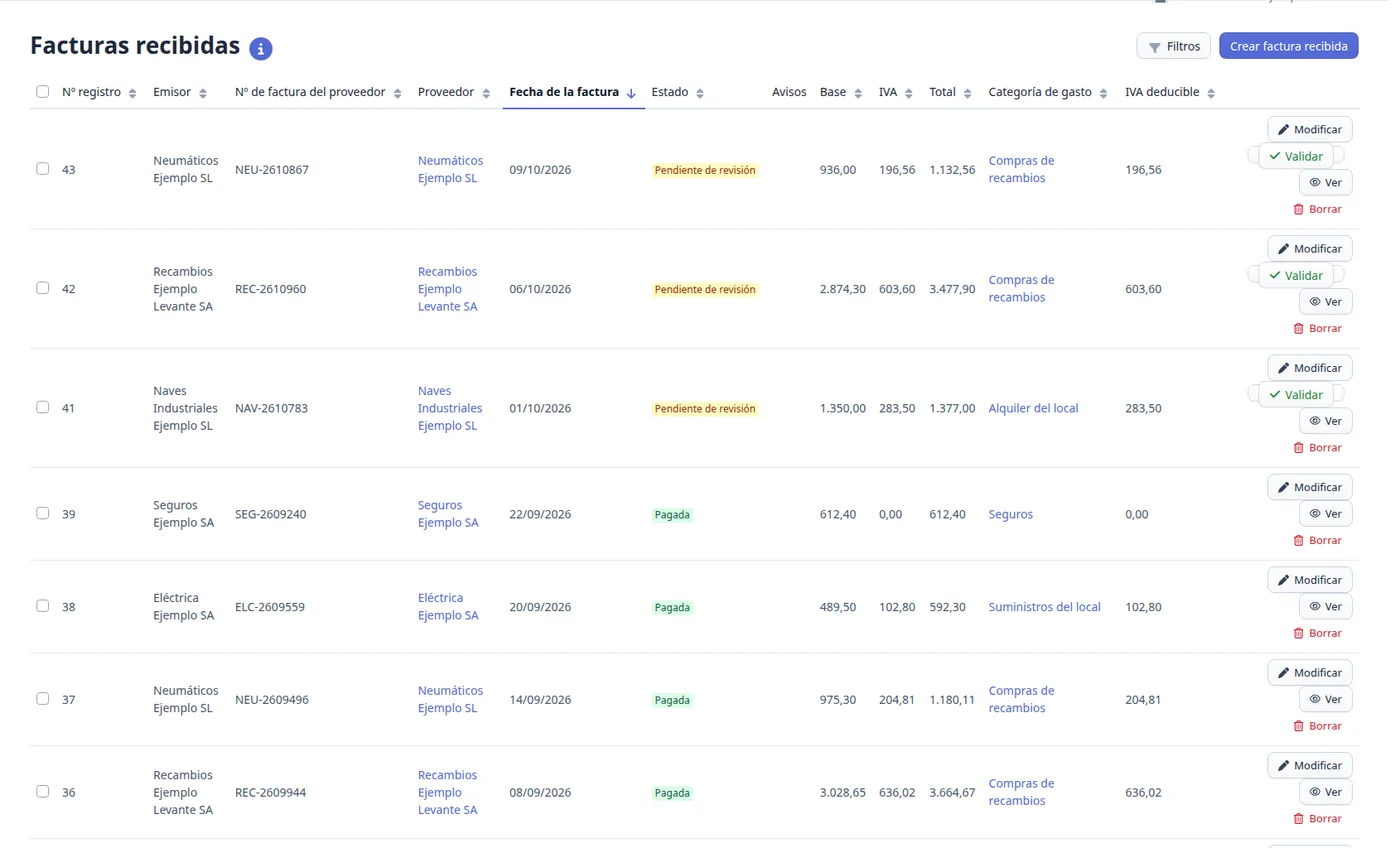This screenshot has height=848, width=1400.
Task: Sort by the Base amount column
Action: pyautogui.click(x=841, y=92)
